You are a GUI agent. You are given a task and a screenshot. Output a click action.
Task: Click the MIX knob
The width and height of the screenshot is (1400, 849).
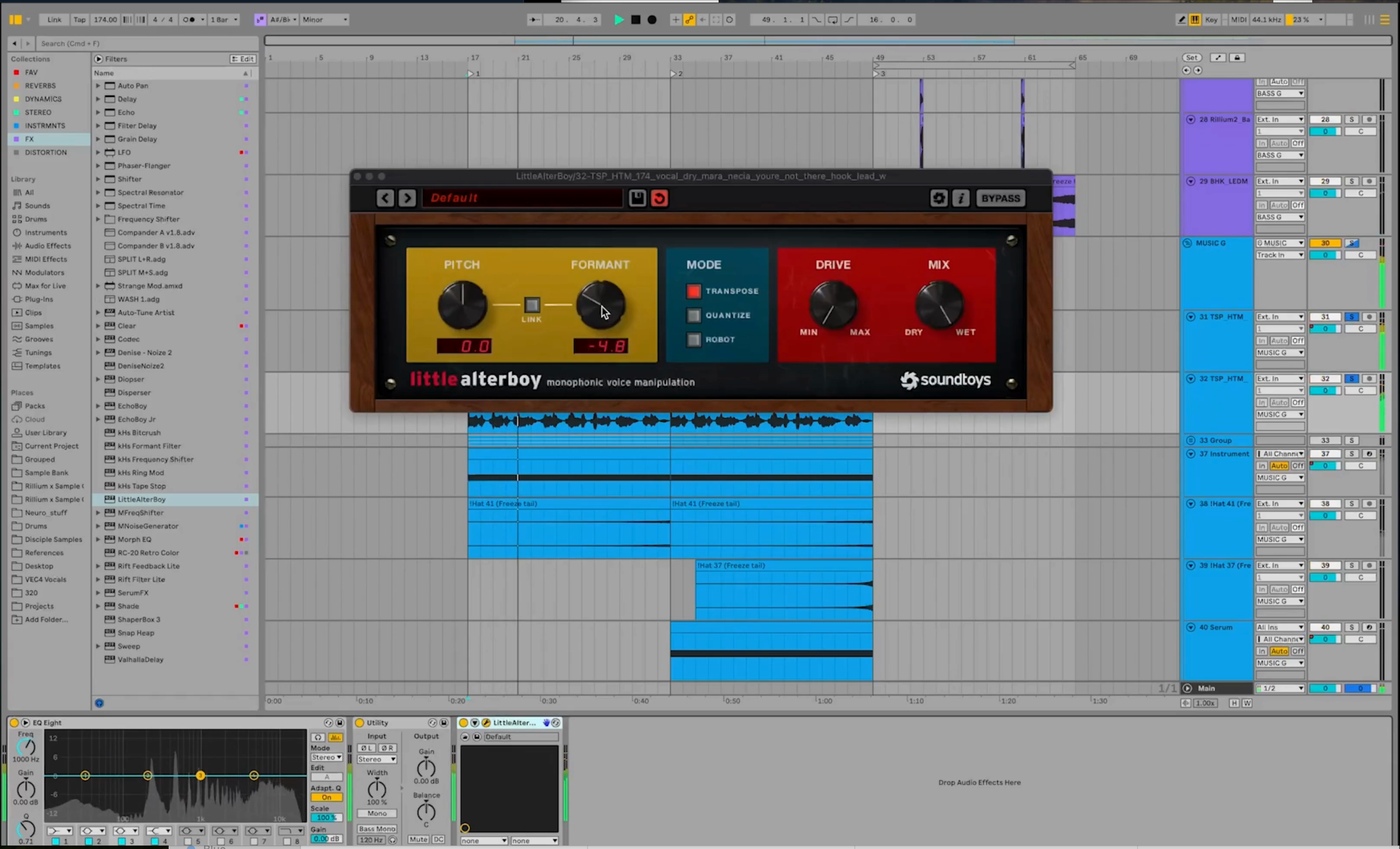(939, 305)
